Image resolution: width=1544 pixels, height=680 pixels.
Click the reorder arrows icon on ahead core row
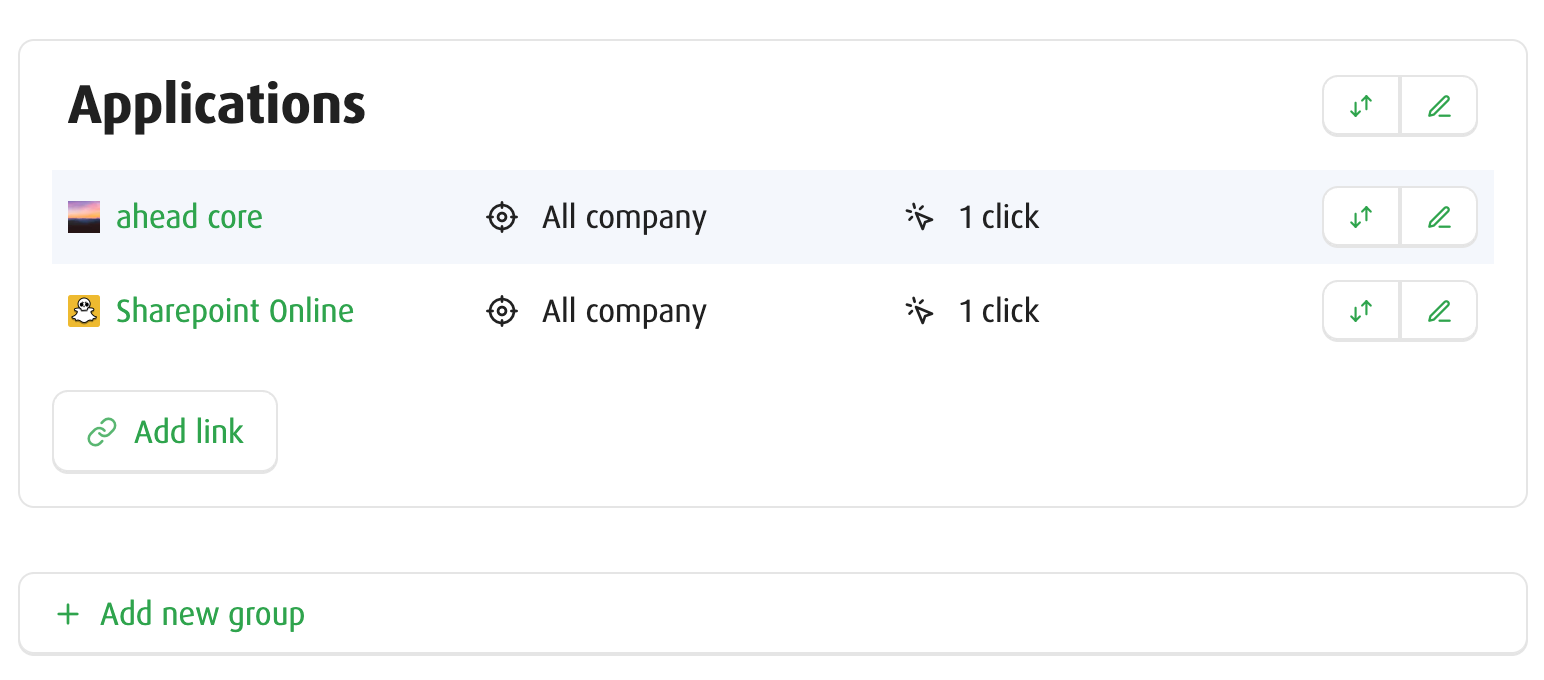[x=1360, y=216]
